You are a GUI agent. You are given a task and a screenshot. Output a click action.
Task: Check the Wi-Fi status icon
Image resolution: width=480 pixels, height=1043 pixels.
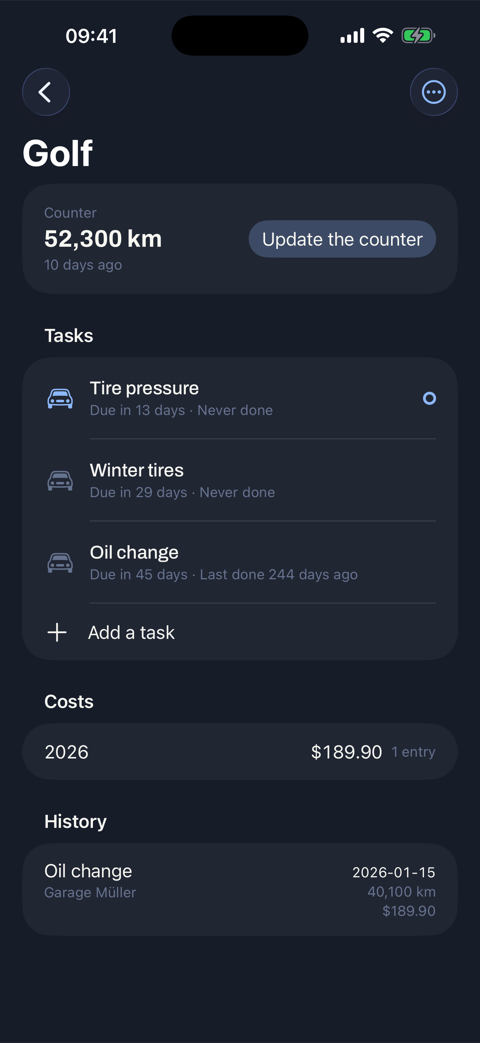point(382,35)
